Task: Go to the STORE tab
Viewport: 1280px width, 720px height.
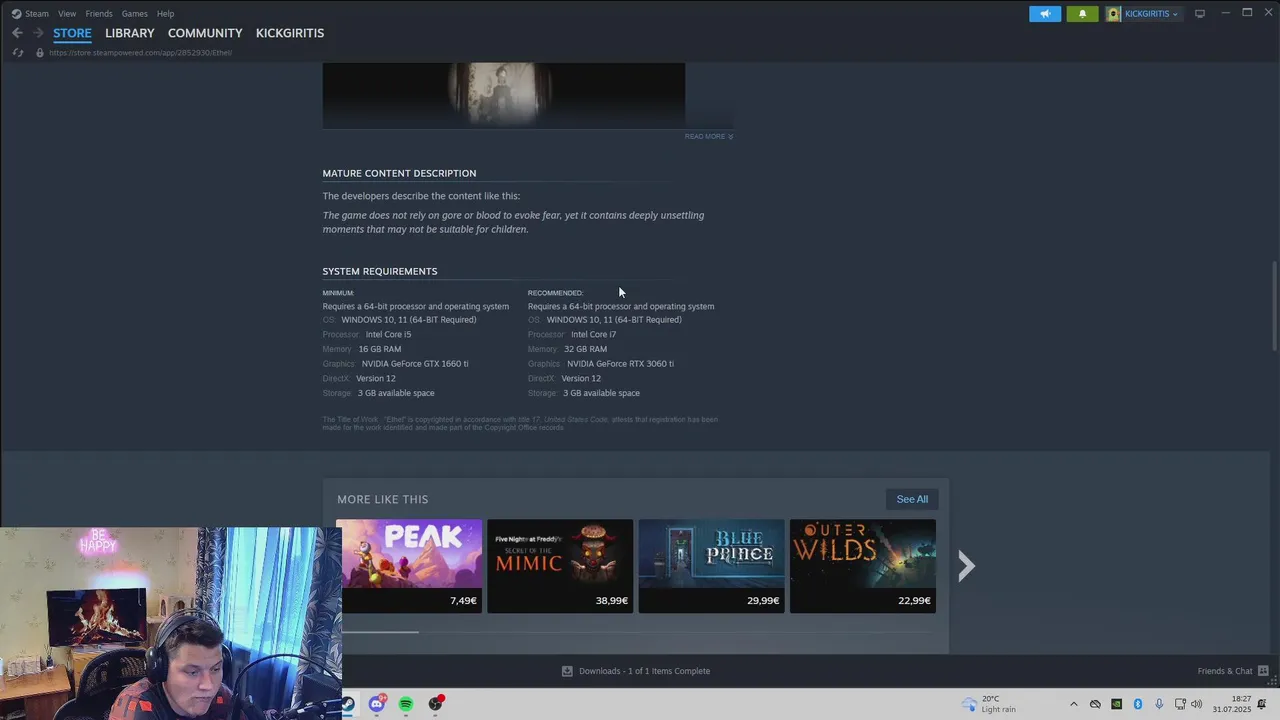Action: click(x=72, y=33)
